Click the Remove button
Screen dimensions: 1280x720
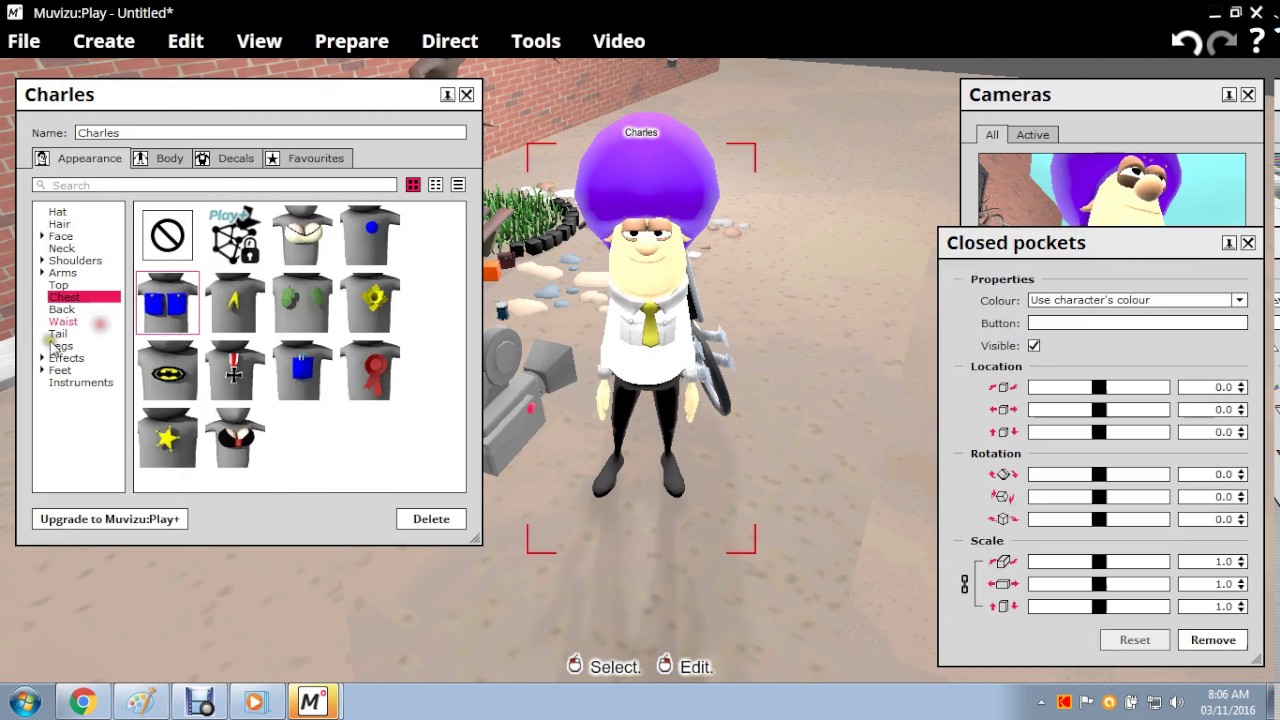1213,640
